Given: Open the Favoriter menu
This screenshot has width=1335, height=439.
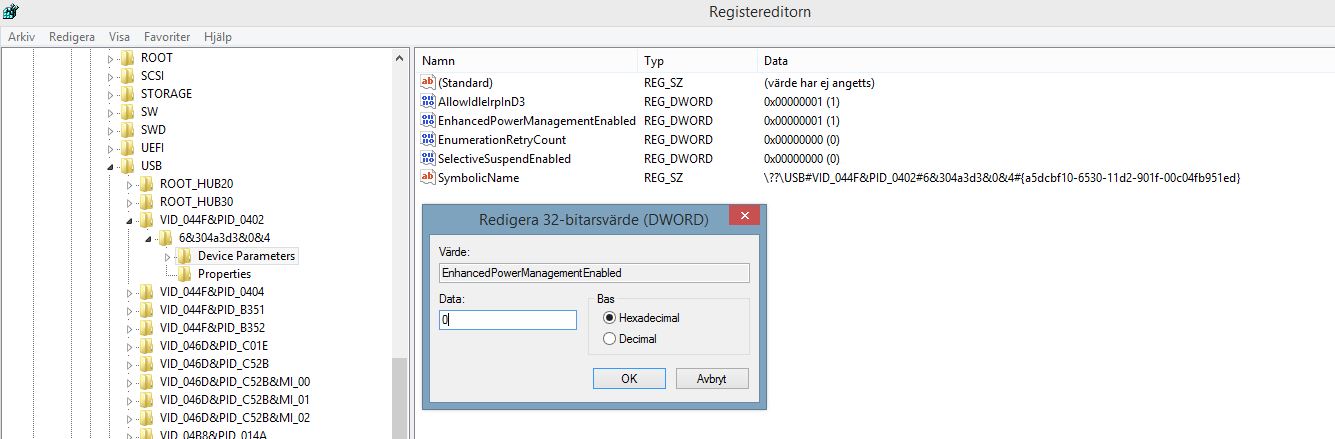Looking at the screenshot, I should pyautogui.click(x=167, y=37).
